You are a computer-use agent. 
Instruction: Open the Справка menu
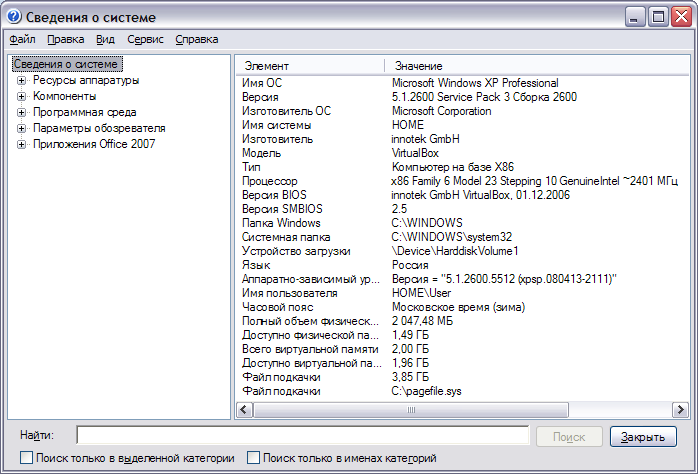click(x=197, y=40)
